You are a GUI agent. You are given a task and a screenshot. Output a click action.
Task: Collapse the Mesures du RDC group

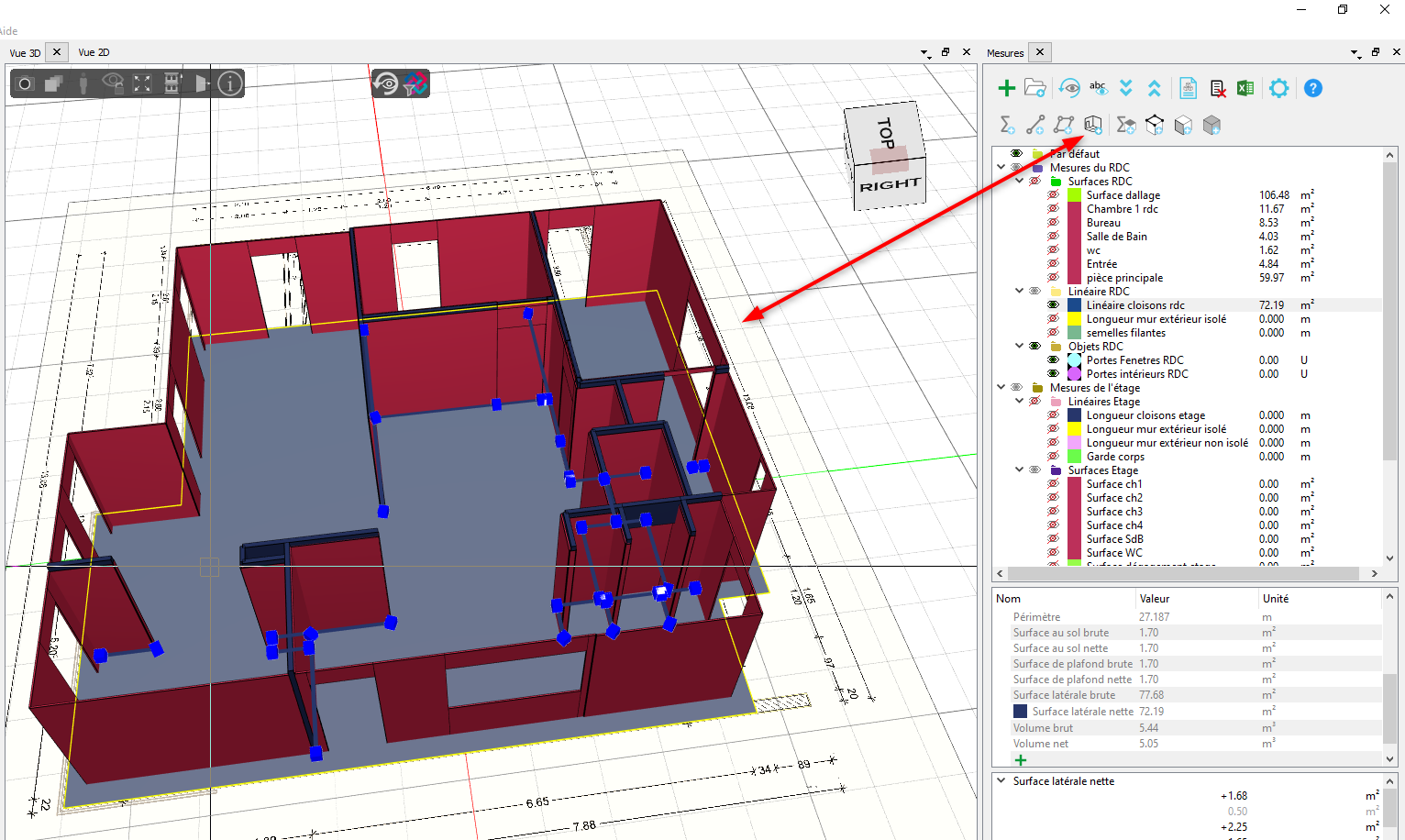tap(1001, 167)
